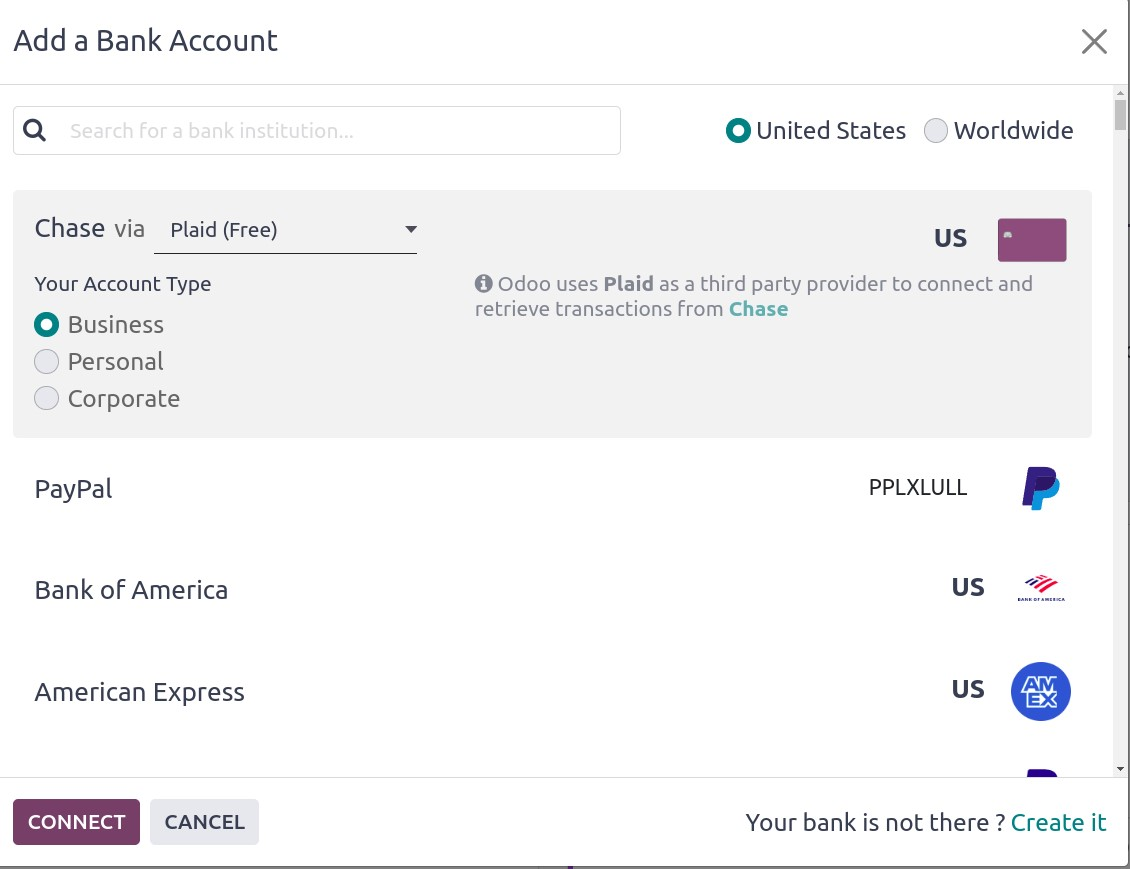Image resolution: width=1130 pixels, height=869 pixels.
Task: Click the info icon beside Odoo uses Plaid
Action: point(484,284)
